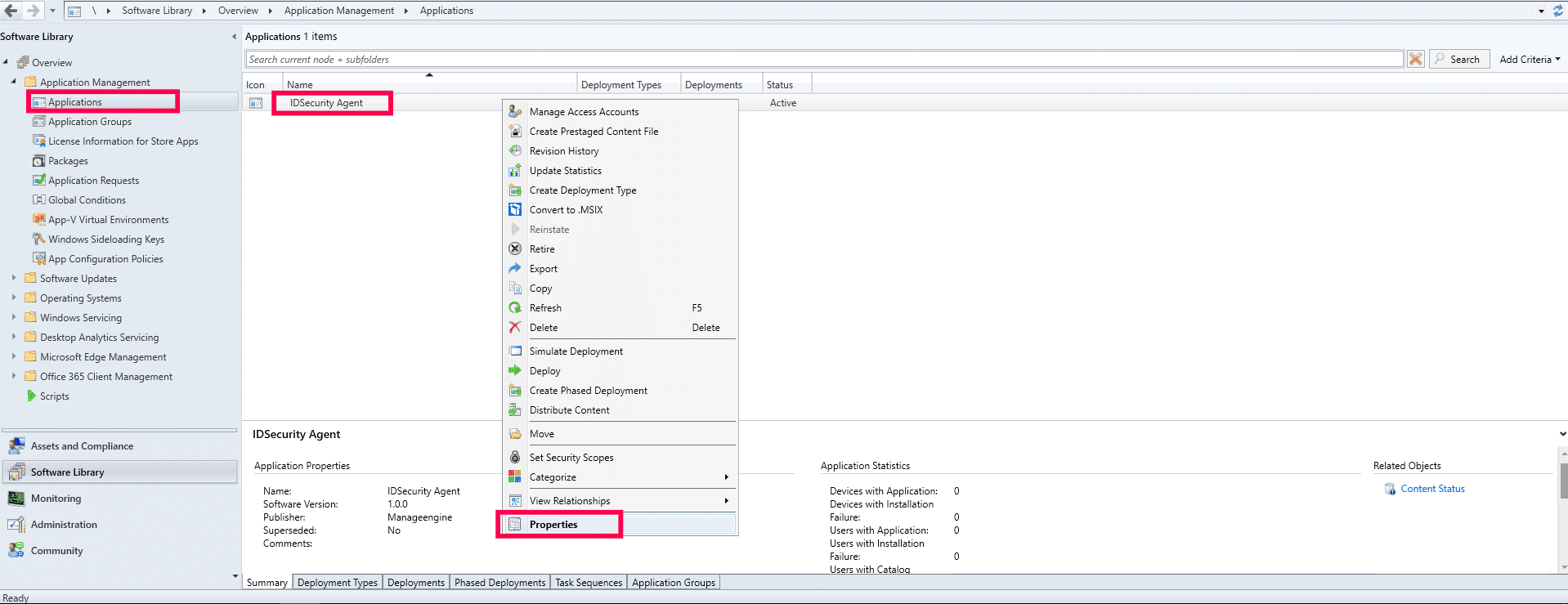Click the Create Prestaged Content File icon
This screenshot has width=1568, height=604.
515,132
